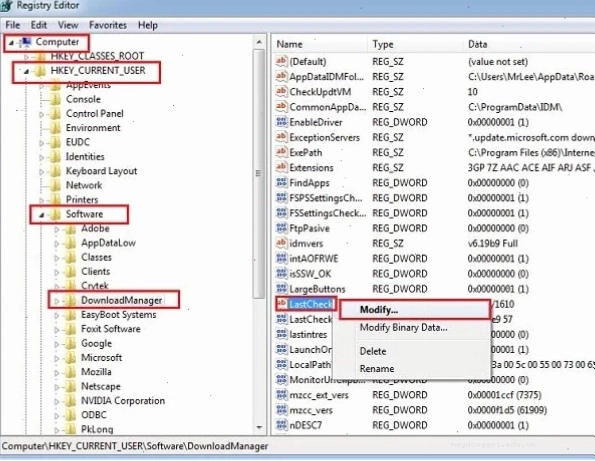595x461 pixels.
Task: Select the FSPSSettingsCh... value name
Action: click(x=326, y=198)
